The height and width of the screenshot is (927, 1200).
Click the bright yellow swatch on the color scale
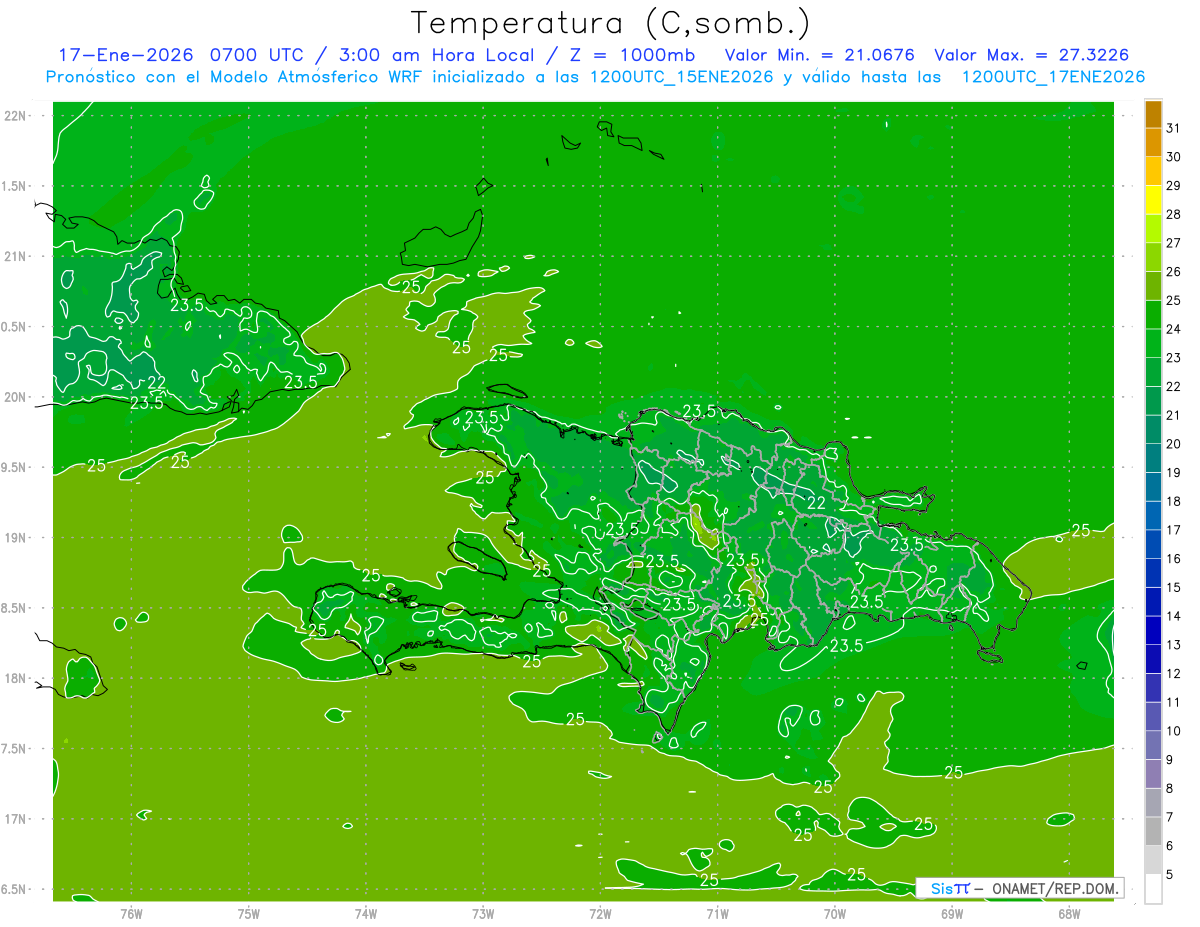1153,199
